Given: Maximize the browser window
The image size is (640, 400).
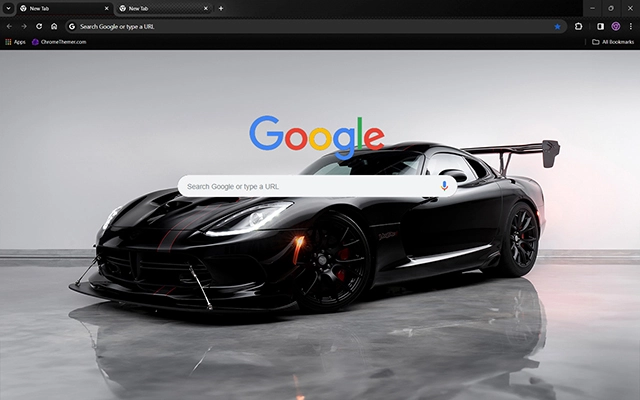Looking at the screenshot, I should [611, 8].
